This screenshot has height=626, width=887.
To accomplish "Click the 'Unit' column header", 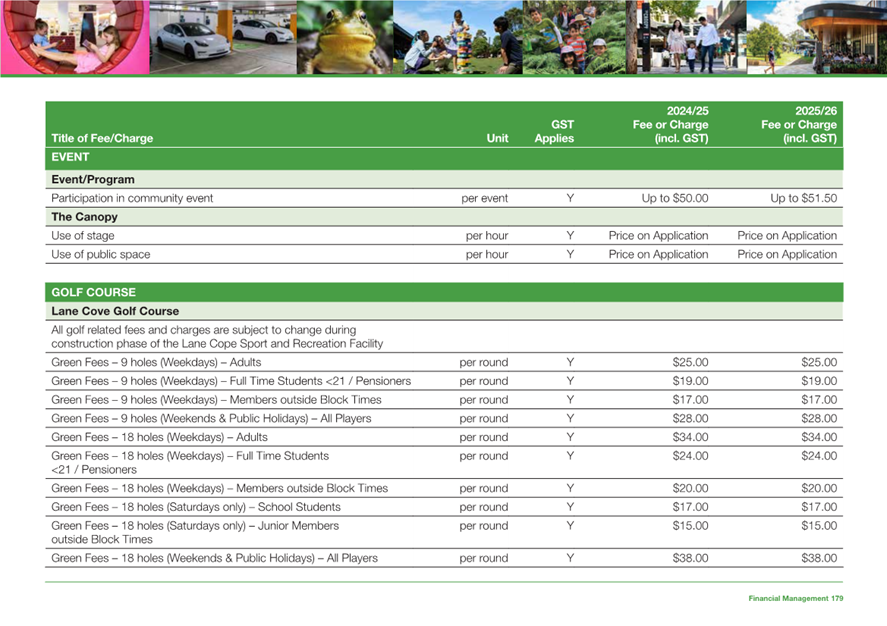I will coord(497,139).
